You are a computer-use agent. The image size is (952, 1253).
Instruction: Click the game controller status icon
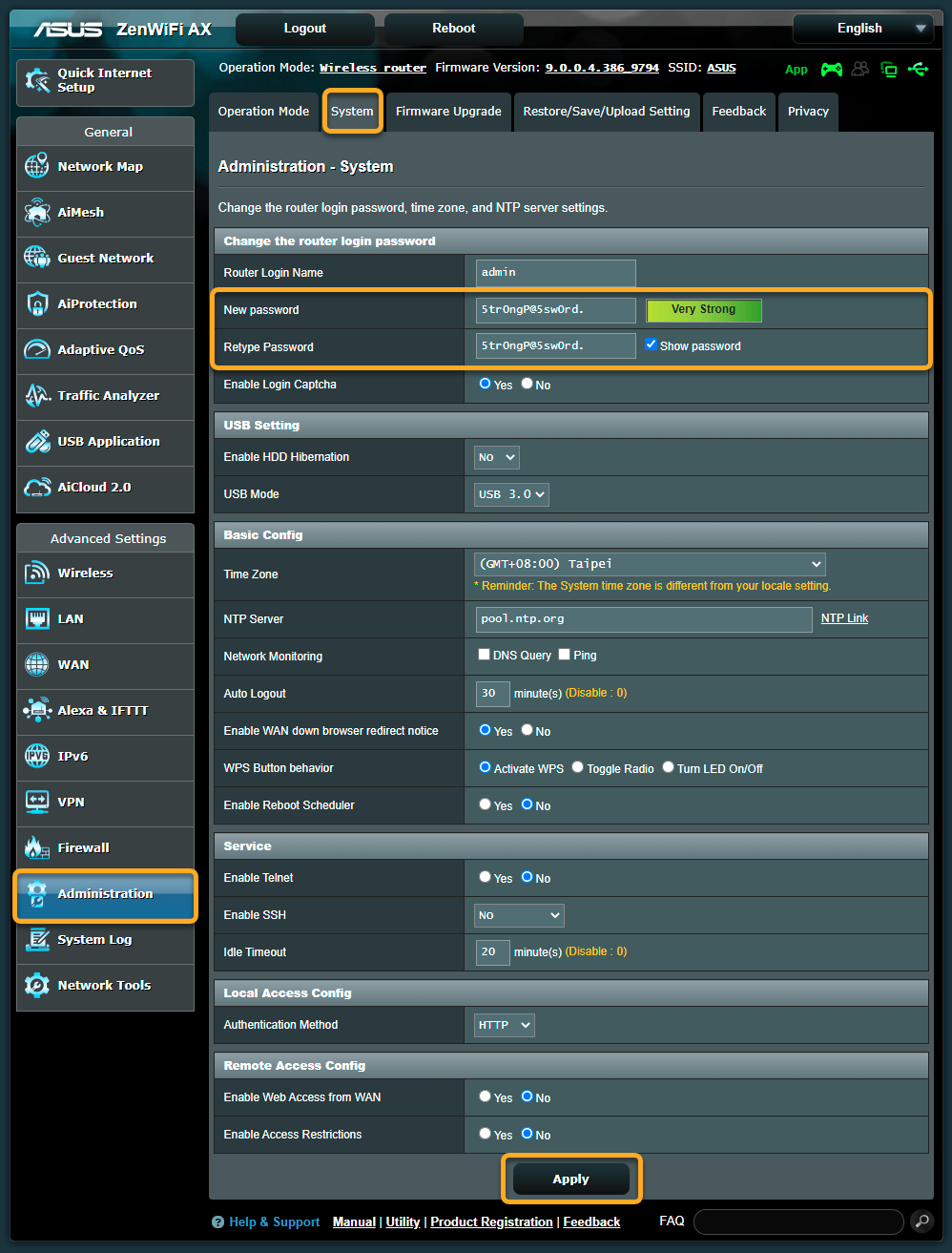pos(832,69)
